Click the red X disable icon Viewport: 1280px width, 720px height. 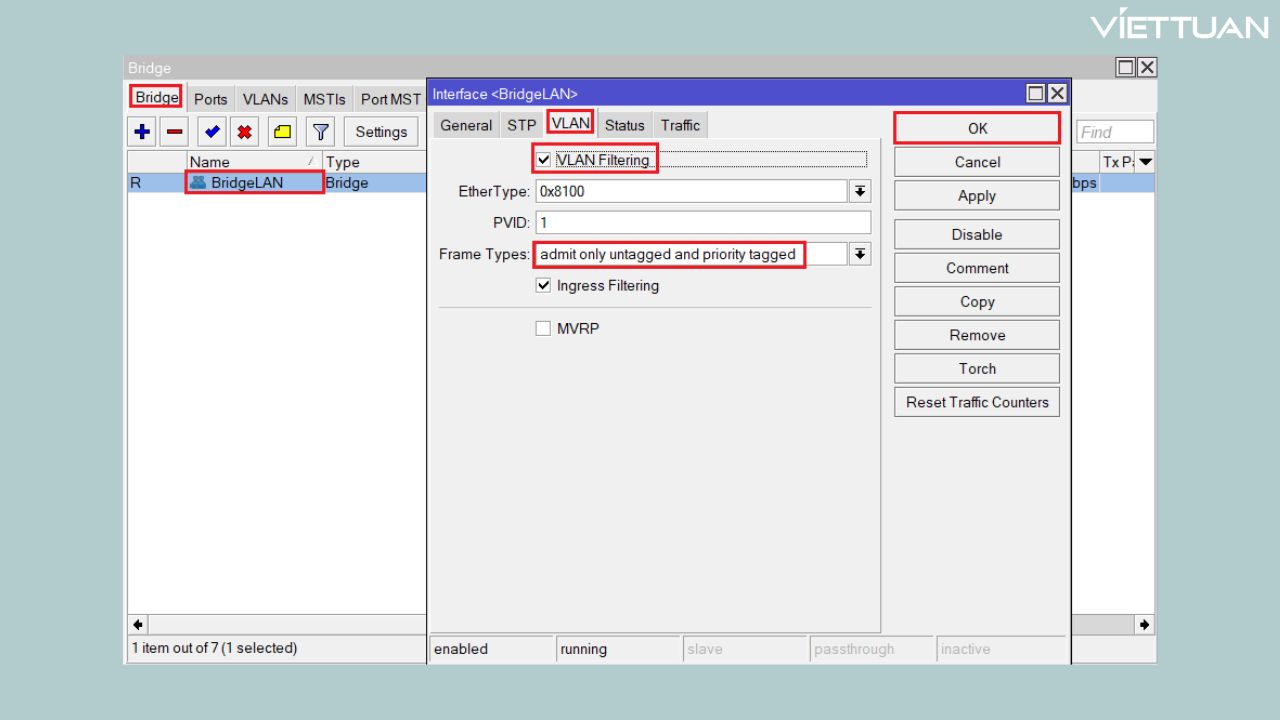[244, 131]
